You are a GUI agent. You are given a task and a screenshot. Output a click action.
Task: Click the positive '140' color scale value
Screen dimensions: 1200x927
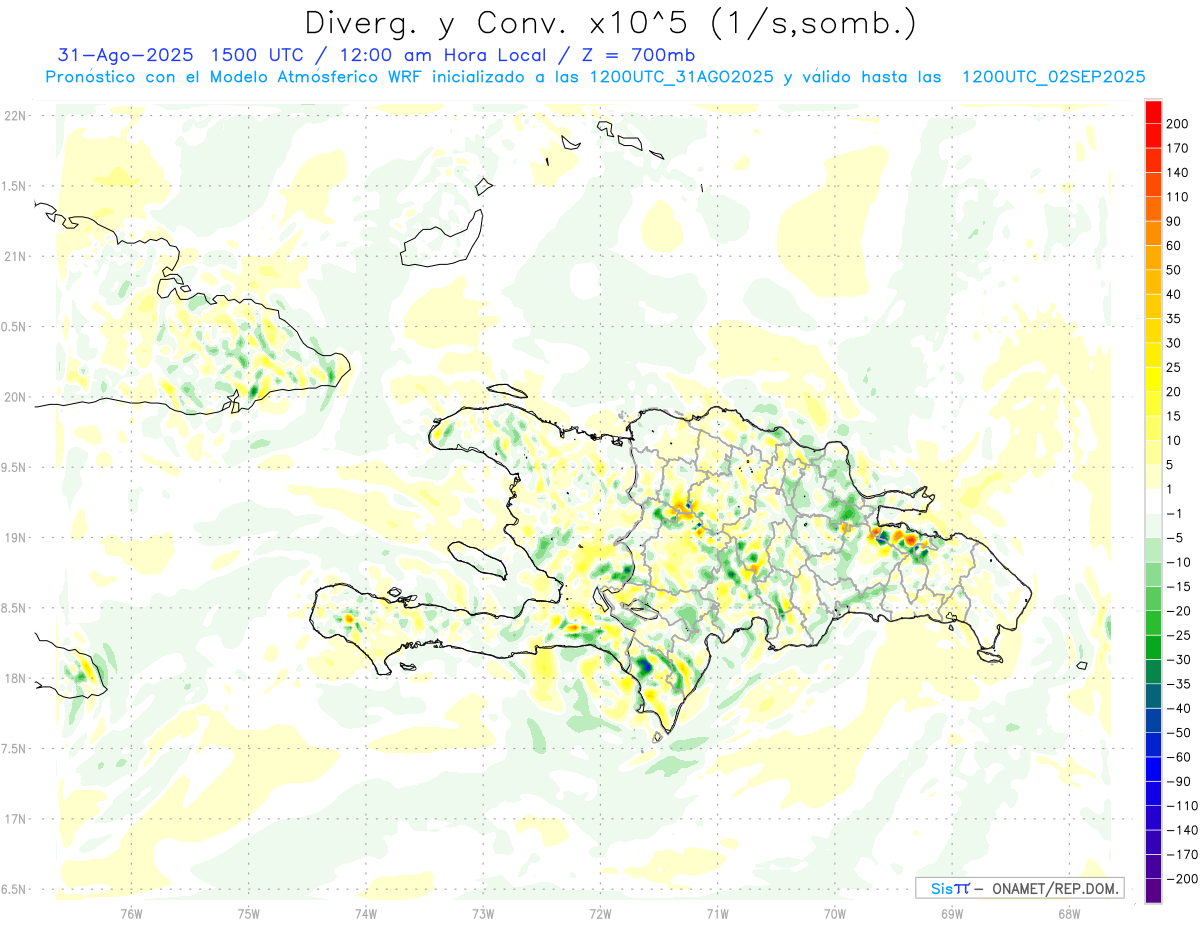click(1178, 172)
